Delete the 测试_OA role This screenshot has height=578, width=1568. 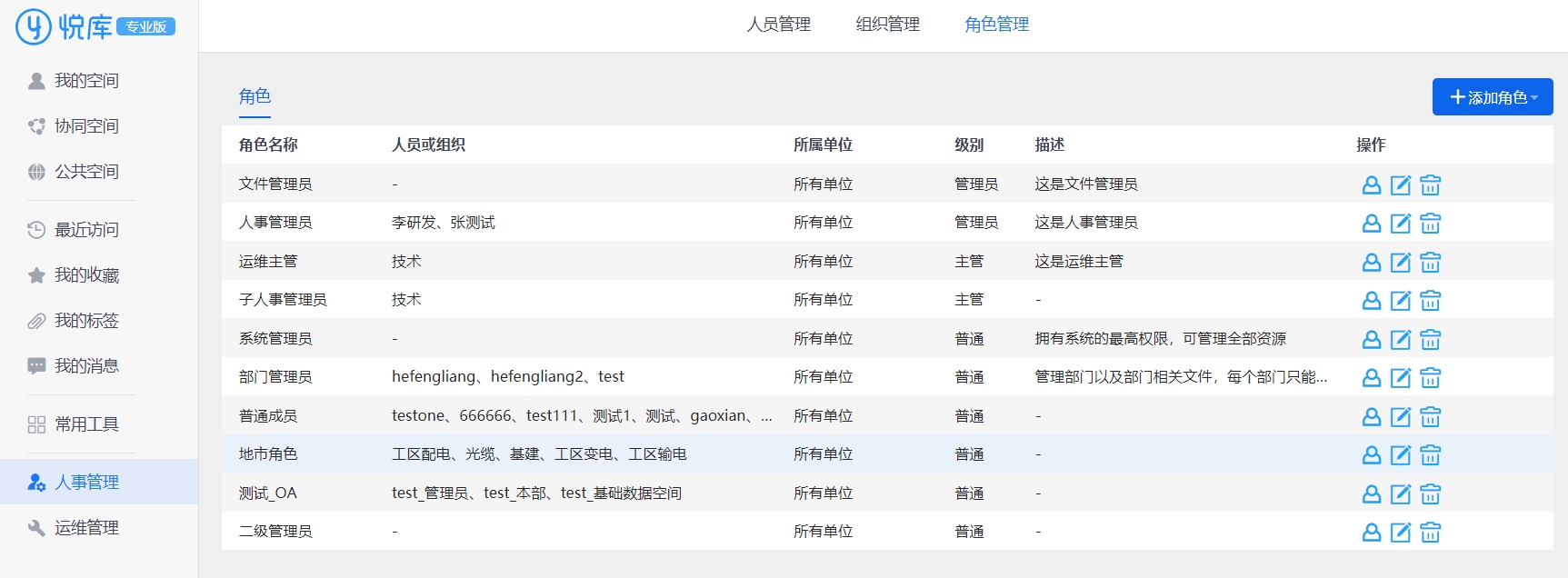tap(1430, 494)
